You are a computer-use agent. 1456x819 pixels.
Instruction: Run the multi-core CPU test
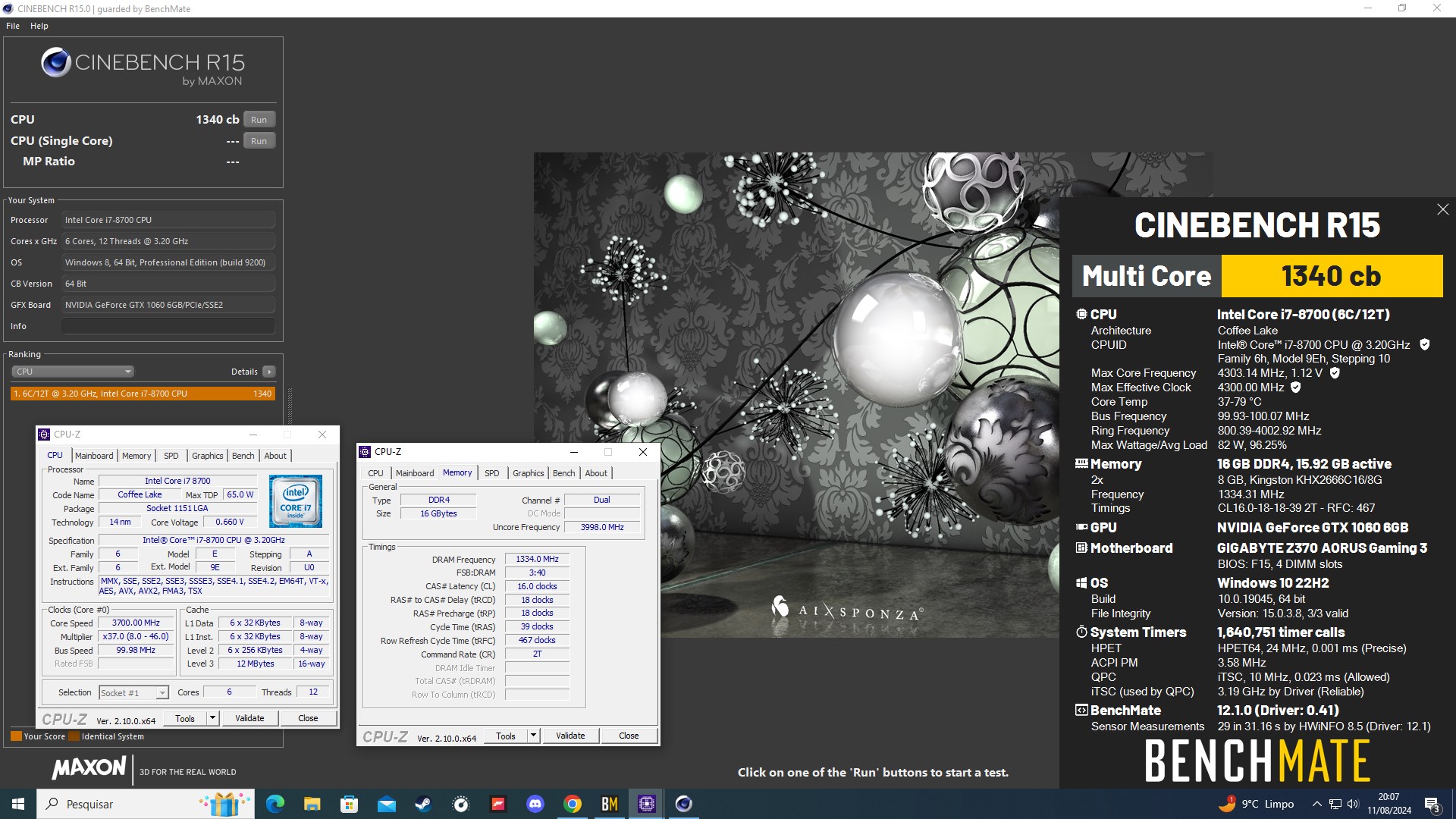[259, 120]
